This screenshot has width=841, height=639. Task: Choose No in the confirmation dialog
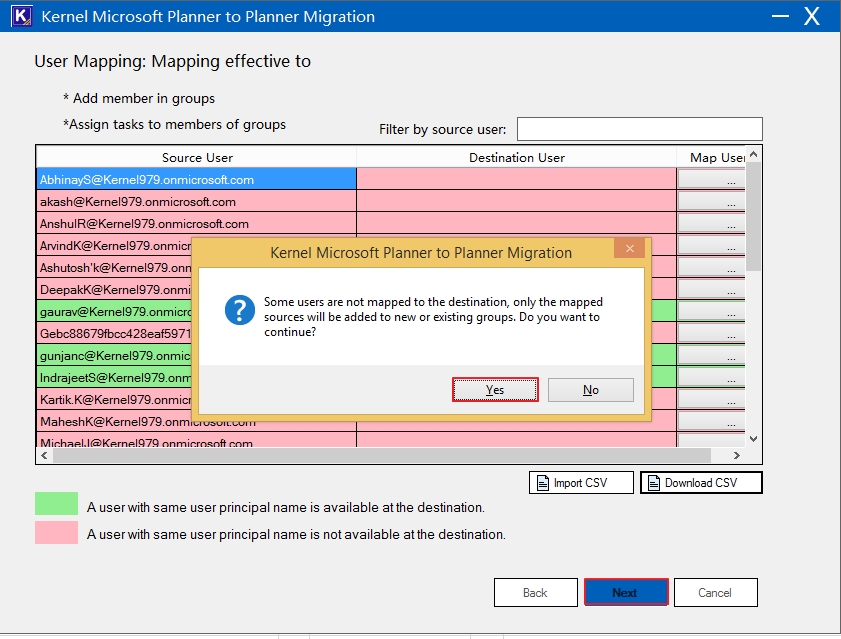591,390
